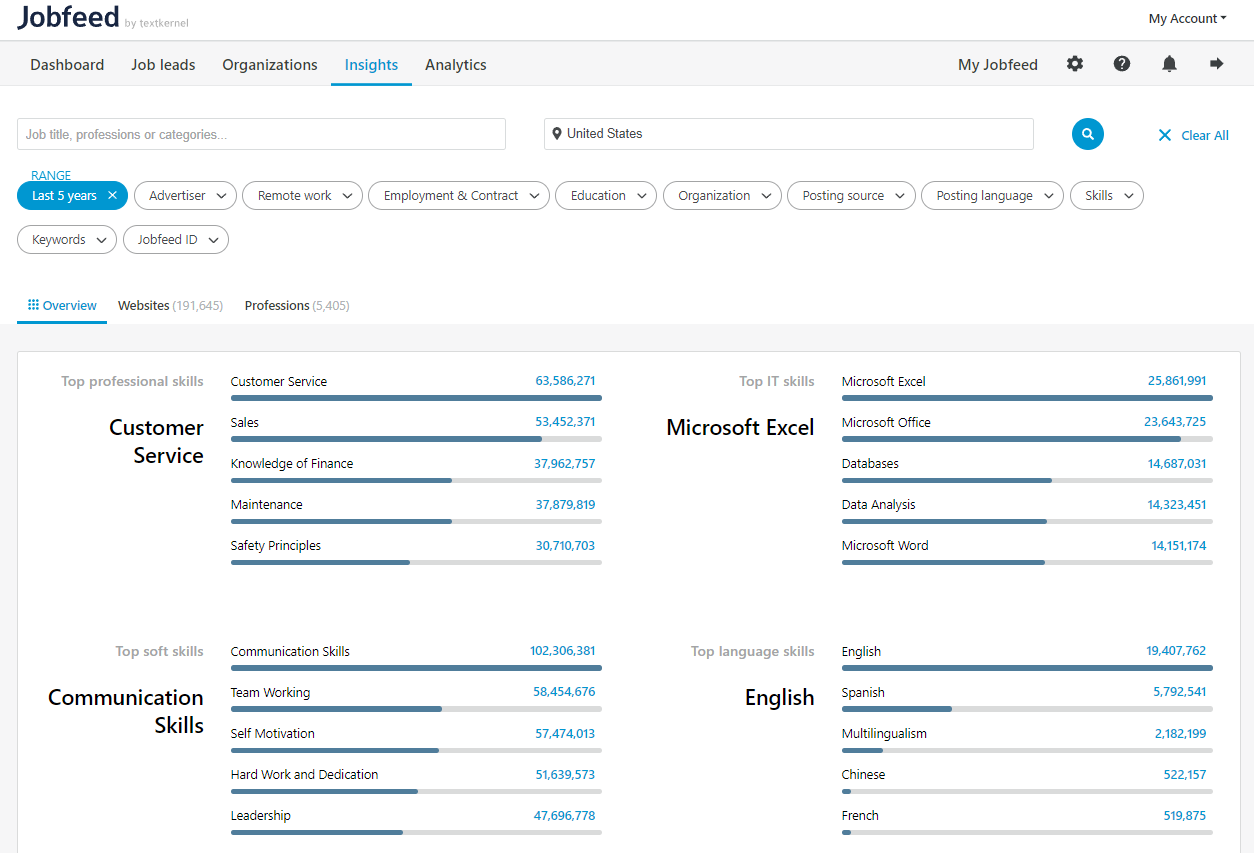Open the Customer Service skill link

tap(277, 381)
